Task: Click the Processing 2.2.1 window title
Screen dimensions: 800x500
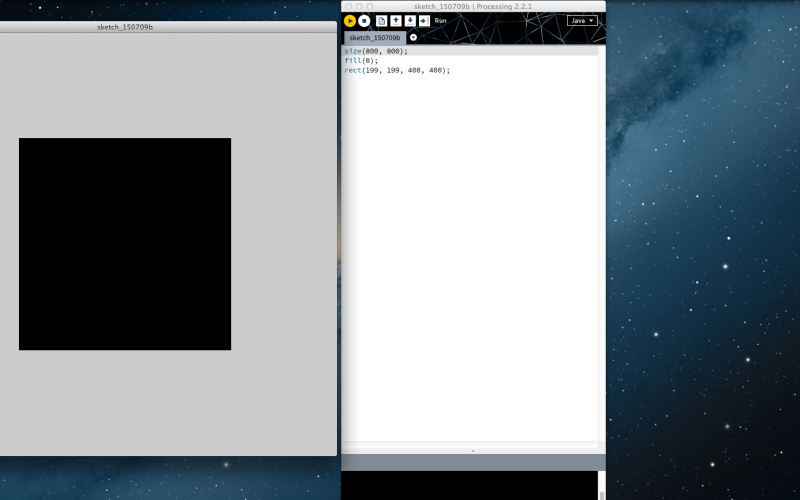Action: (473, 7)
